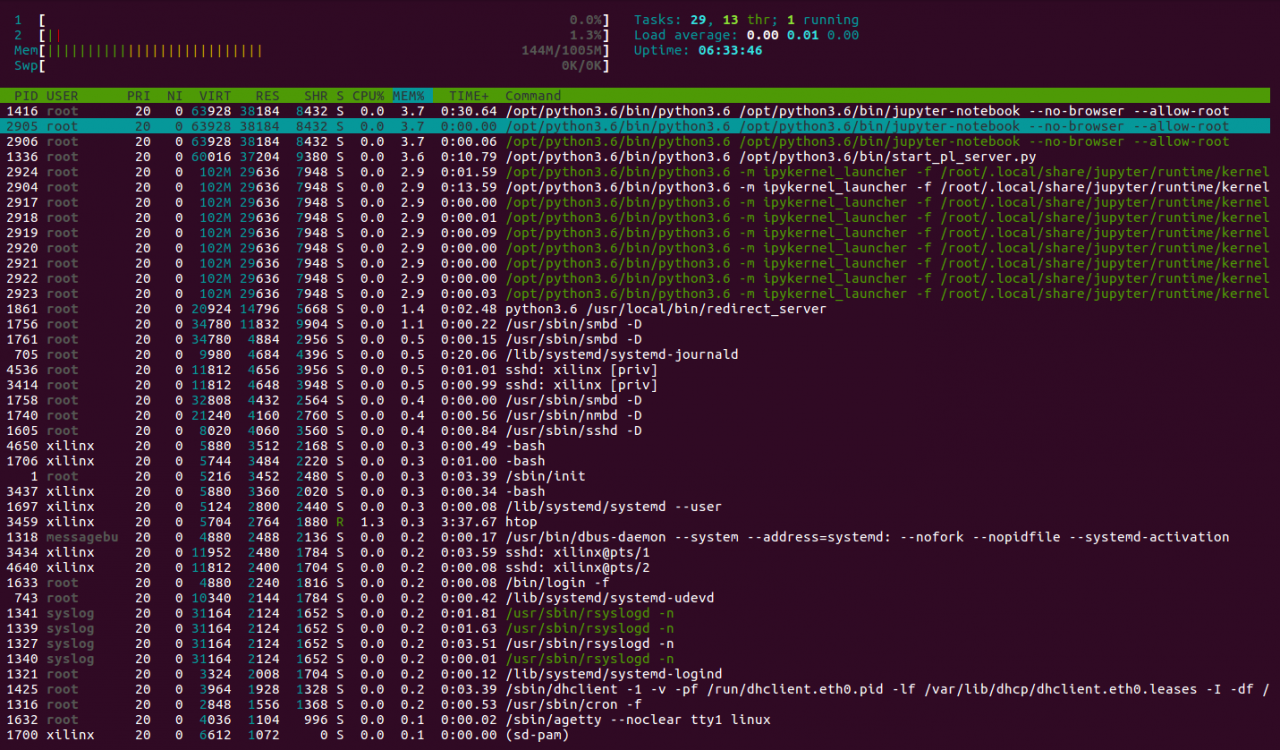Click the Uptime value in header
Image resolution: width=1280 pixels, height=750 pixels.
tap(730, 50)
